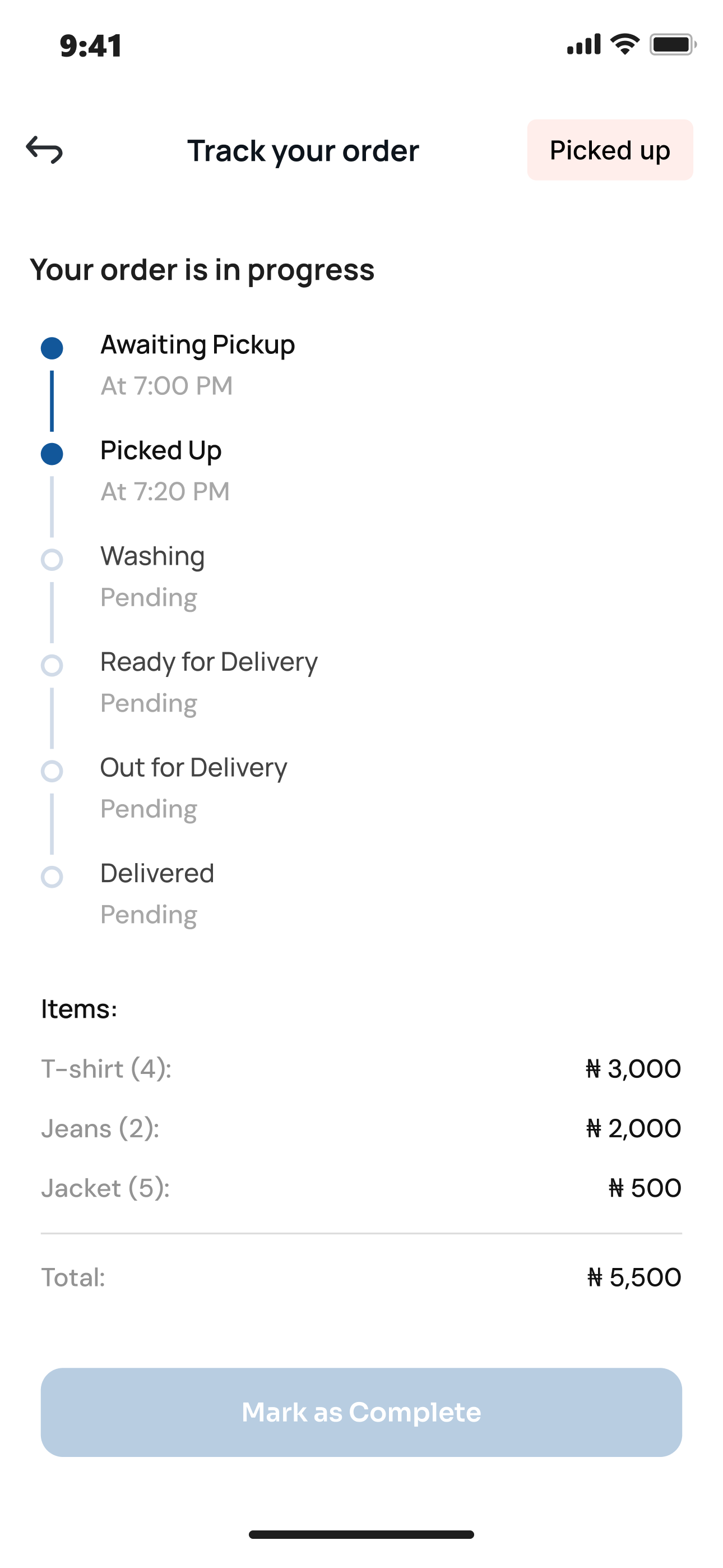The height and width of the screenshot is (1568, 723).
Task: Select the Picked Up filled step dot
Action: [52, 454]
